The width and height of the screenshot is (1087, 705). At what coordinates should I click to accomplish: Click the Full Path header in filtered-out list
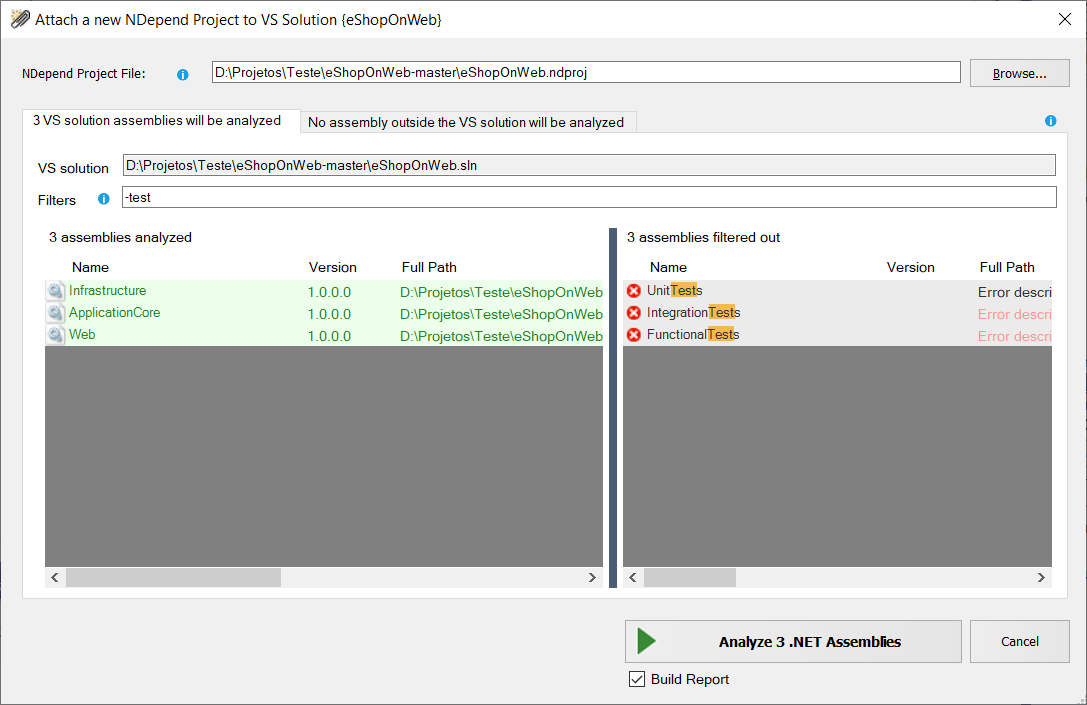tap(1007, 268)
